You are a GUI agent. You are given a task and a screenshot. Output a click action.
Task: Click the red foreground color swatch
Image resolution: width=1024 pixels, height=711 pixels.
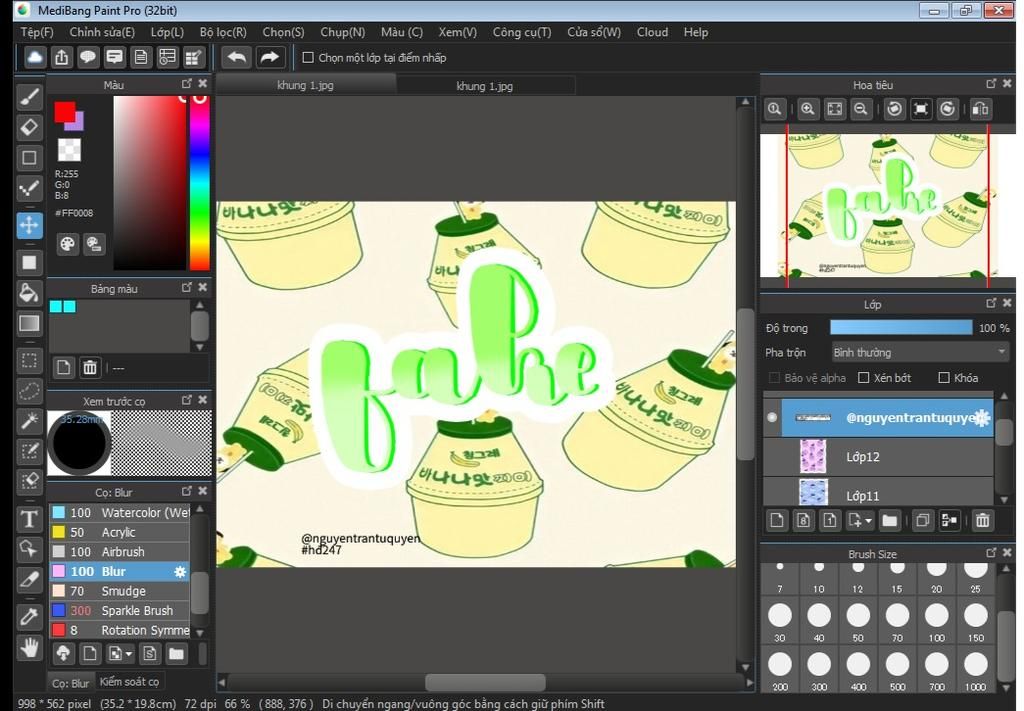tap(65, 112)
